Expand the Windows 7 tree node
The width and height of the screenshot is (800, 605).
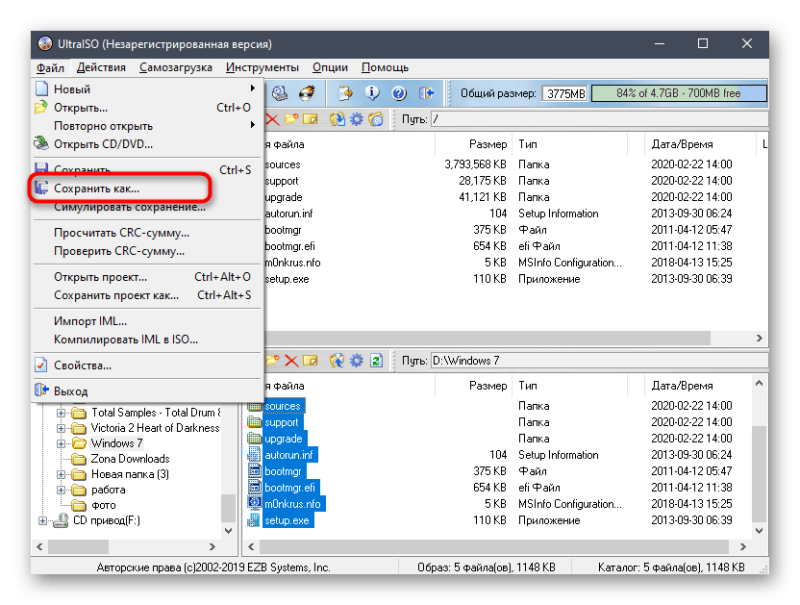pyautogui.click(x=61, y=443)
